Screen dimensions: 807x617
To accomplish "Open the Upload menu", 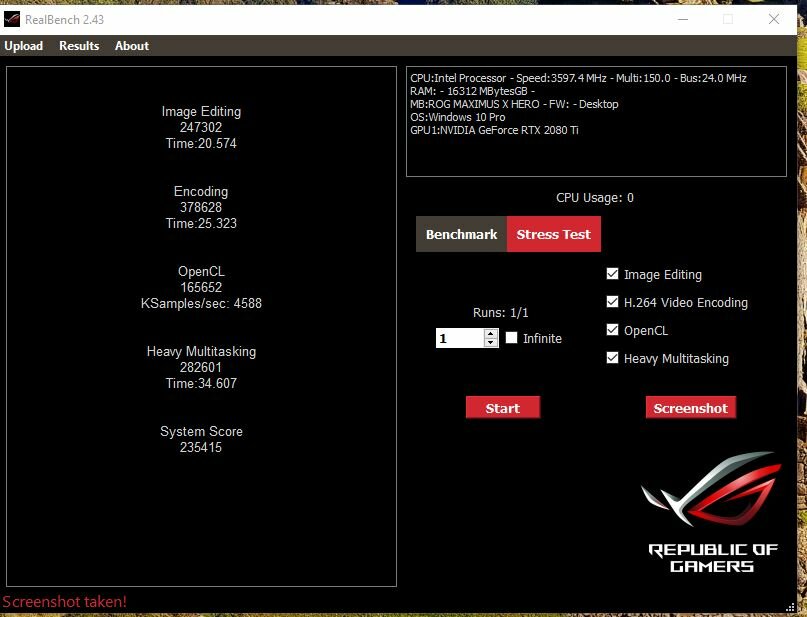I will coord(24,46).
